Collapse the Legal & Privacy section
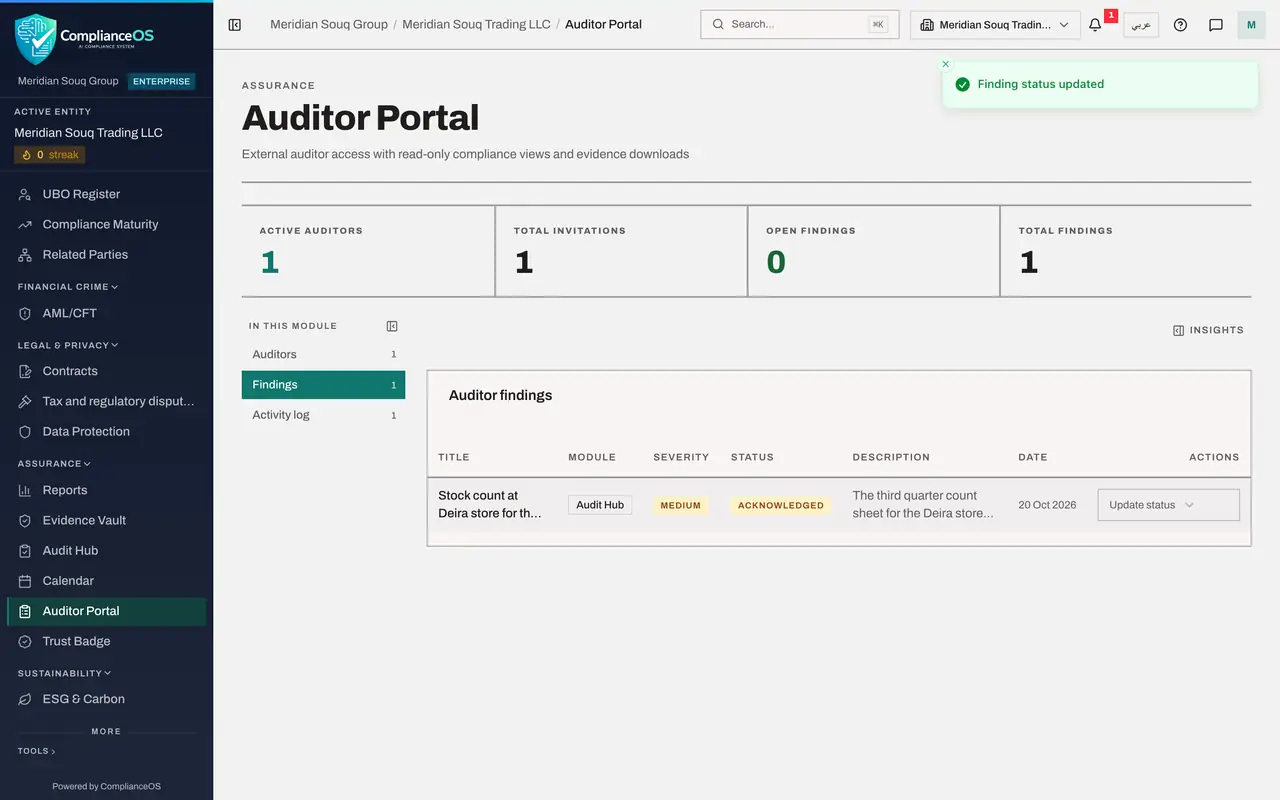1280x800 pixels. point(67,345)
